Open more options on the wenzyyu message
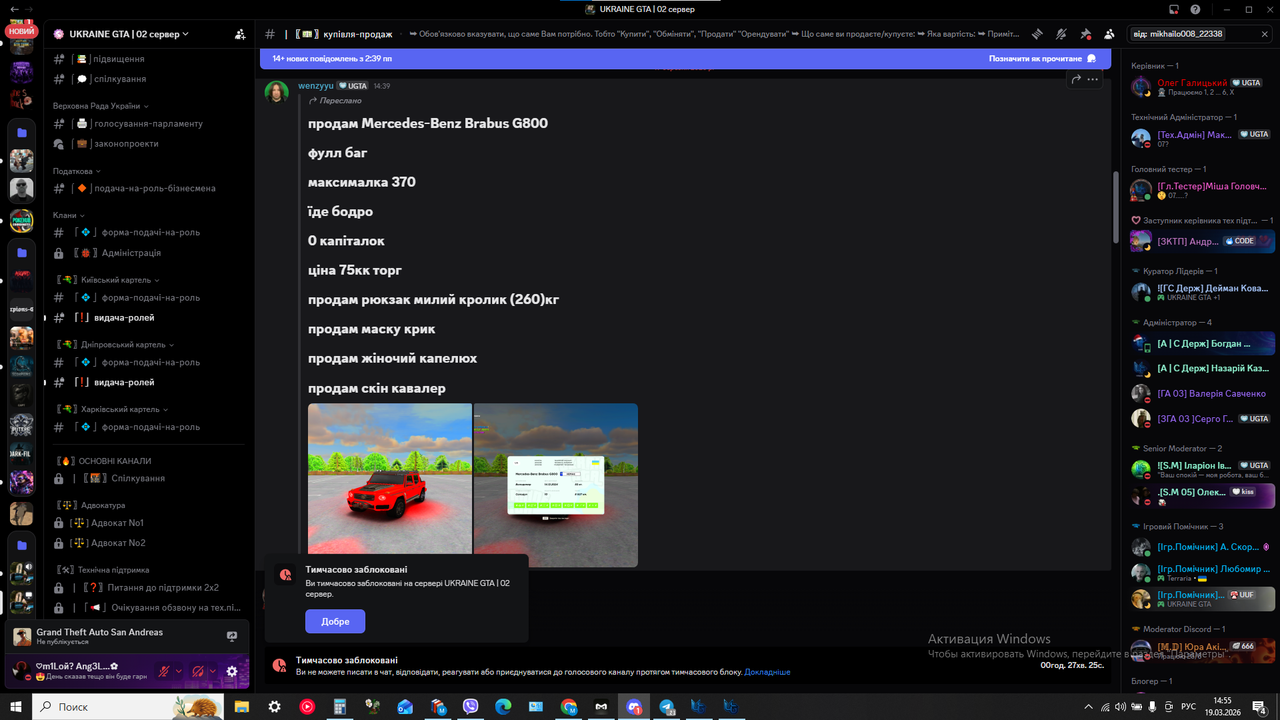The width and height of the screenshot is (1280, 720). (x=1093, y=79)
